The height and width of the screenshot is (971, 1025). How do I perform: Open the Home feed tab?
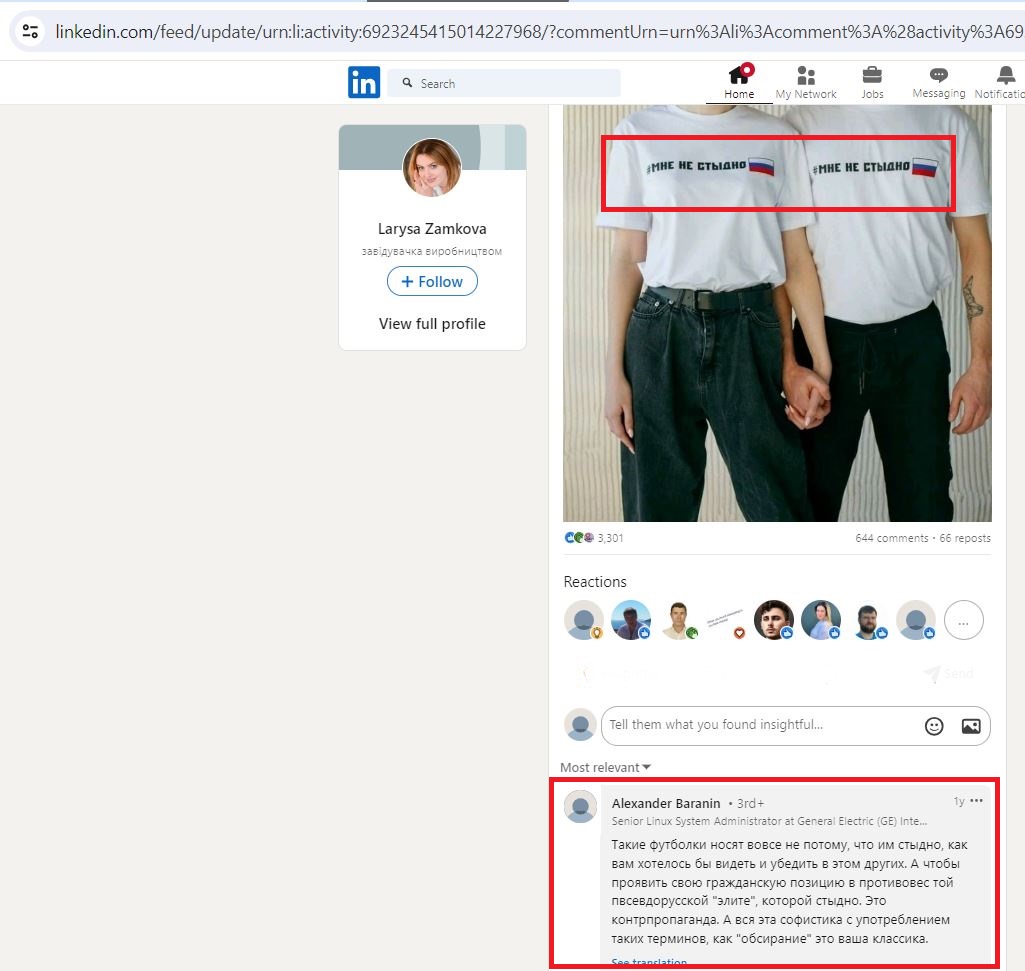point(739,82)
